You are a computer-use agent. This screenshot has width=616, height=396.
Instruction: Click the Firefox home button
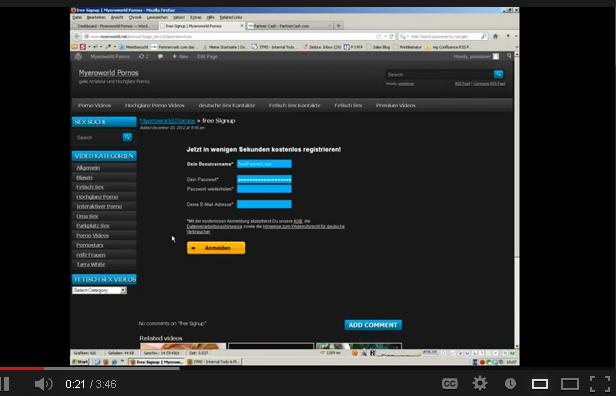click(x=495, y=36)
